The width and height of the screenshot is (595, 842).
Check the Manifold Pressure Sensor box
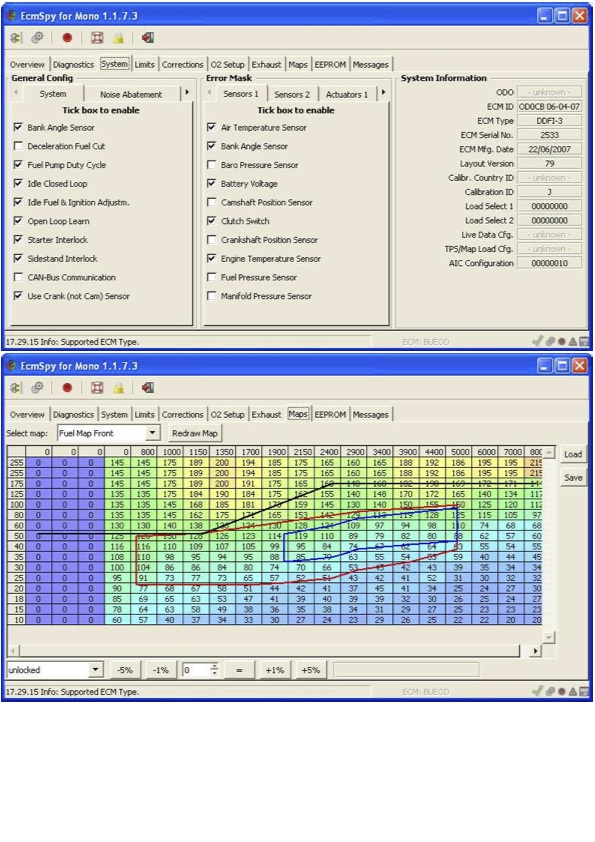[212, 296]
